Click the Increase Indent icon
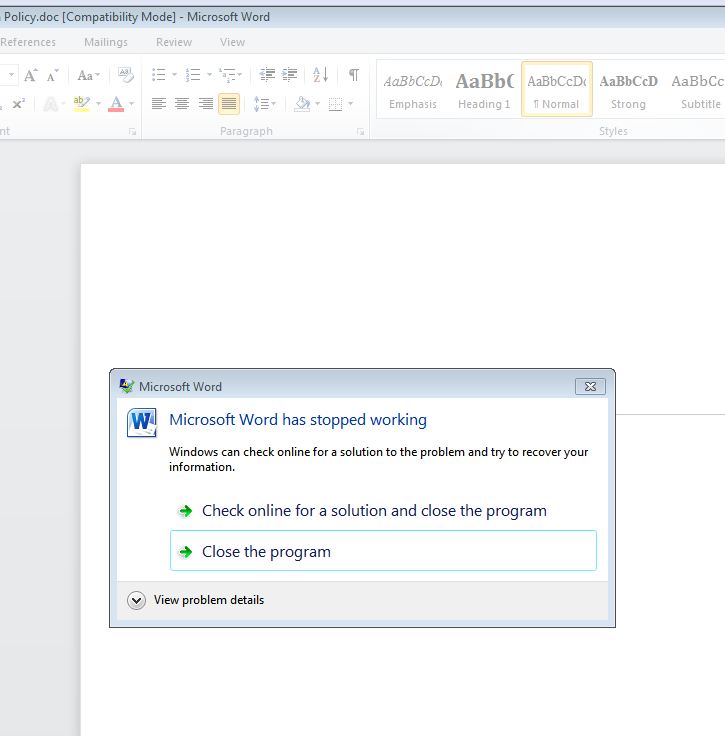Viewport: 725px width, 736px height. coord(290,75)
